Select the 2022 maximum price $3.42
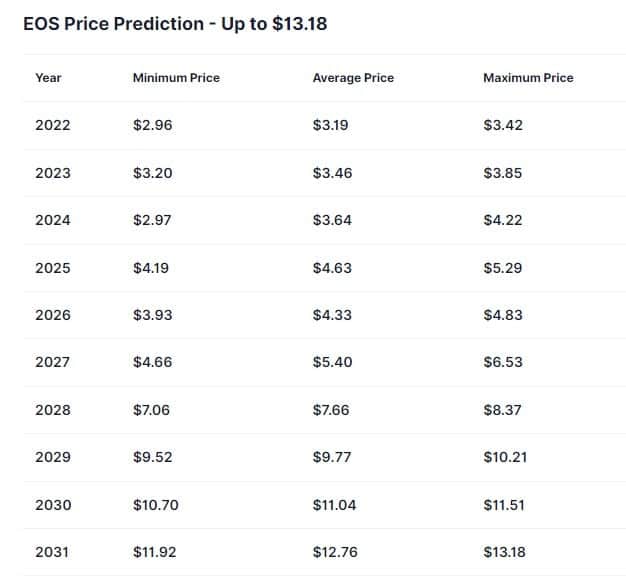Viewport: 626px width, 578px height. (502, 125)
